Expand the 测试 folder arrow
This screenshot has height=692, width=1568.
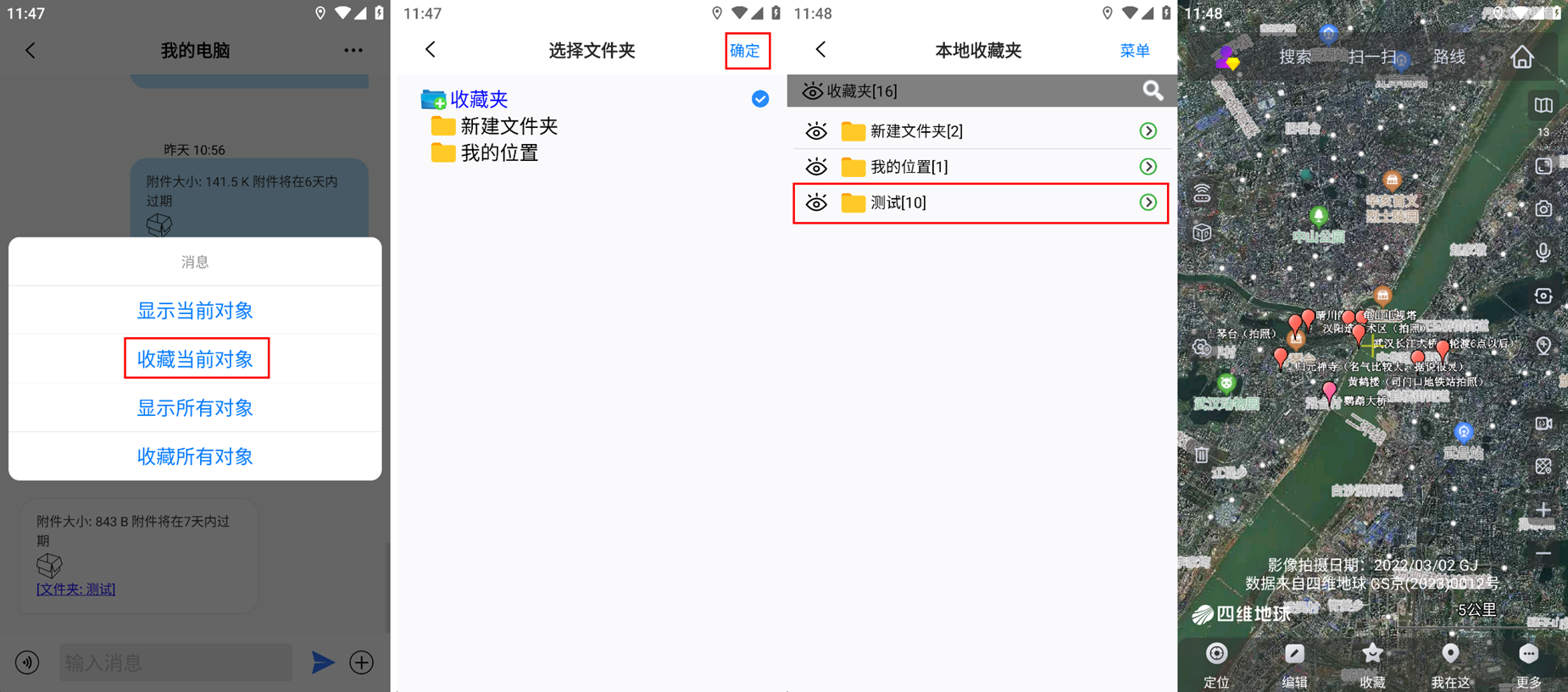(x=1148, y=203)
